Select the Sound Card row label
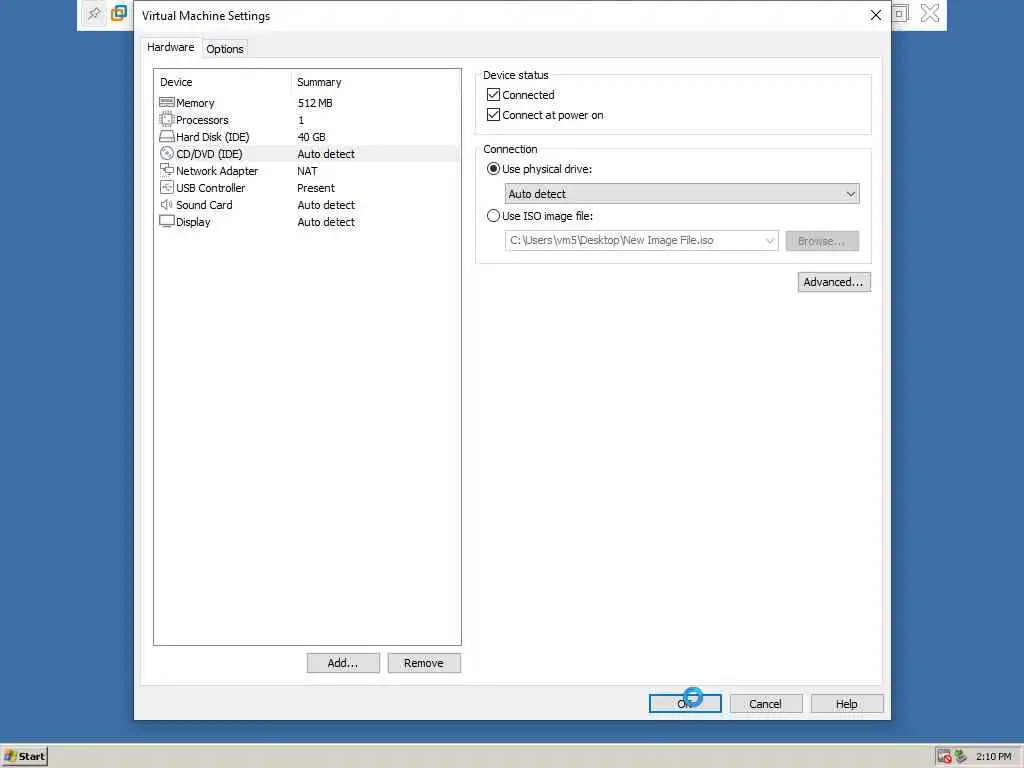1024x768 pixels. [x=204, y=204]
